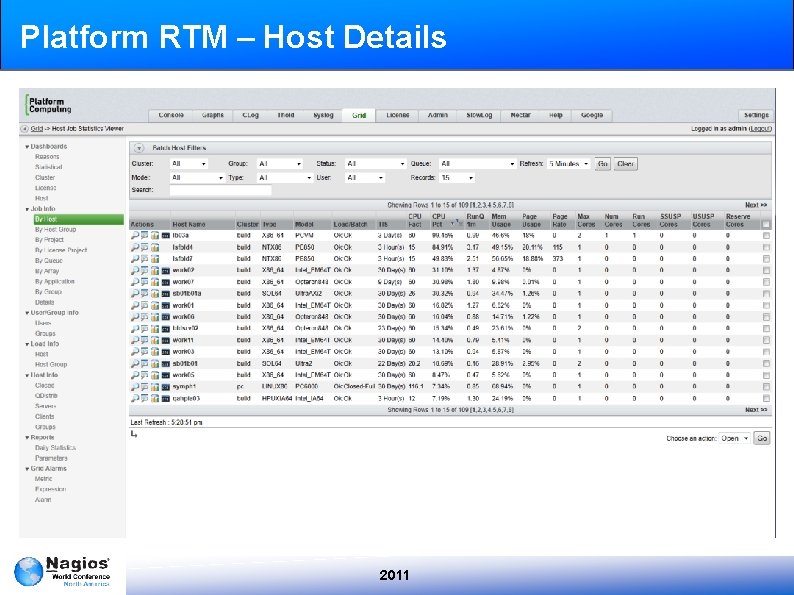Viewport: 794px width, 595px height.
Task: Click the graph icon in the work11 row
Action: pos(155,340)
